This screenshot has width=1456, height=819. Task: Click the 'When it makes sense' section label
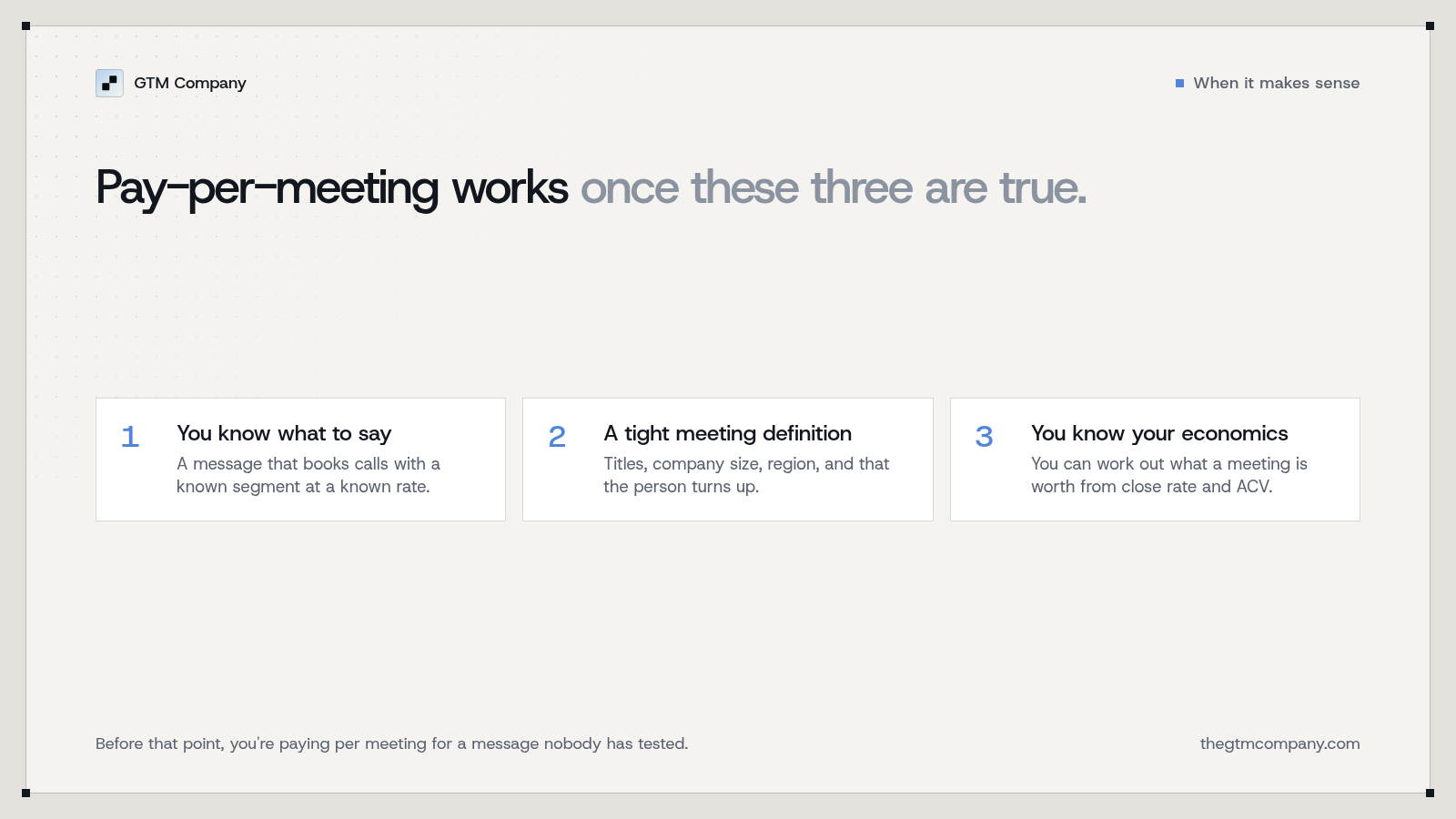tap(1276, 83)
